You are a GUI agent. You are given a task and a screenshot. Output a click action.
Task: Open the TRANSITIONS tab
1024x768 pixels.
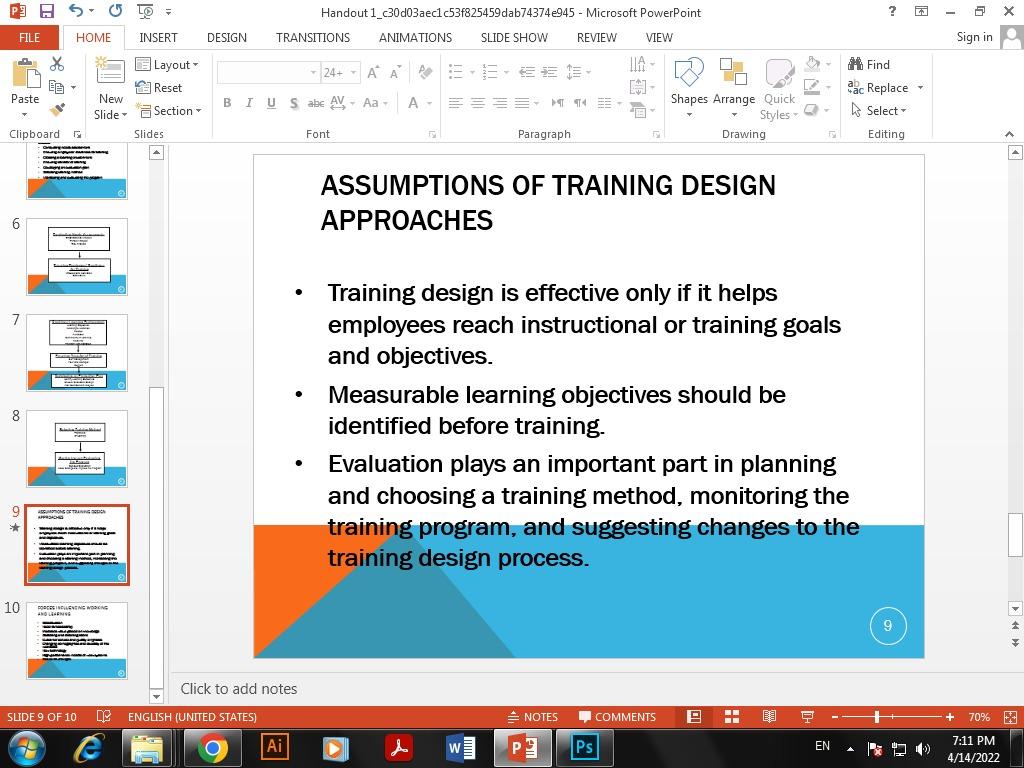point(313,37)
